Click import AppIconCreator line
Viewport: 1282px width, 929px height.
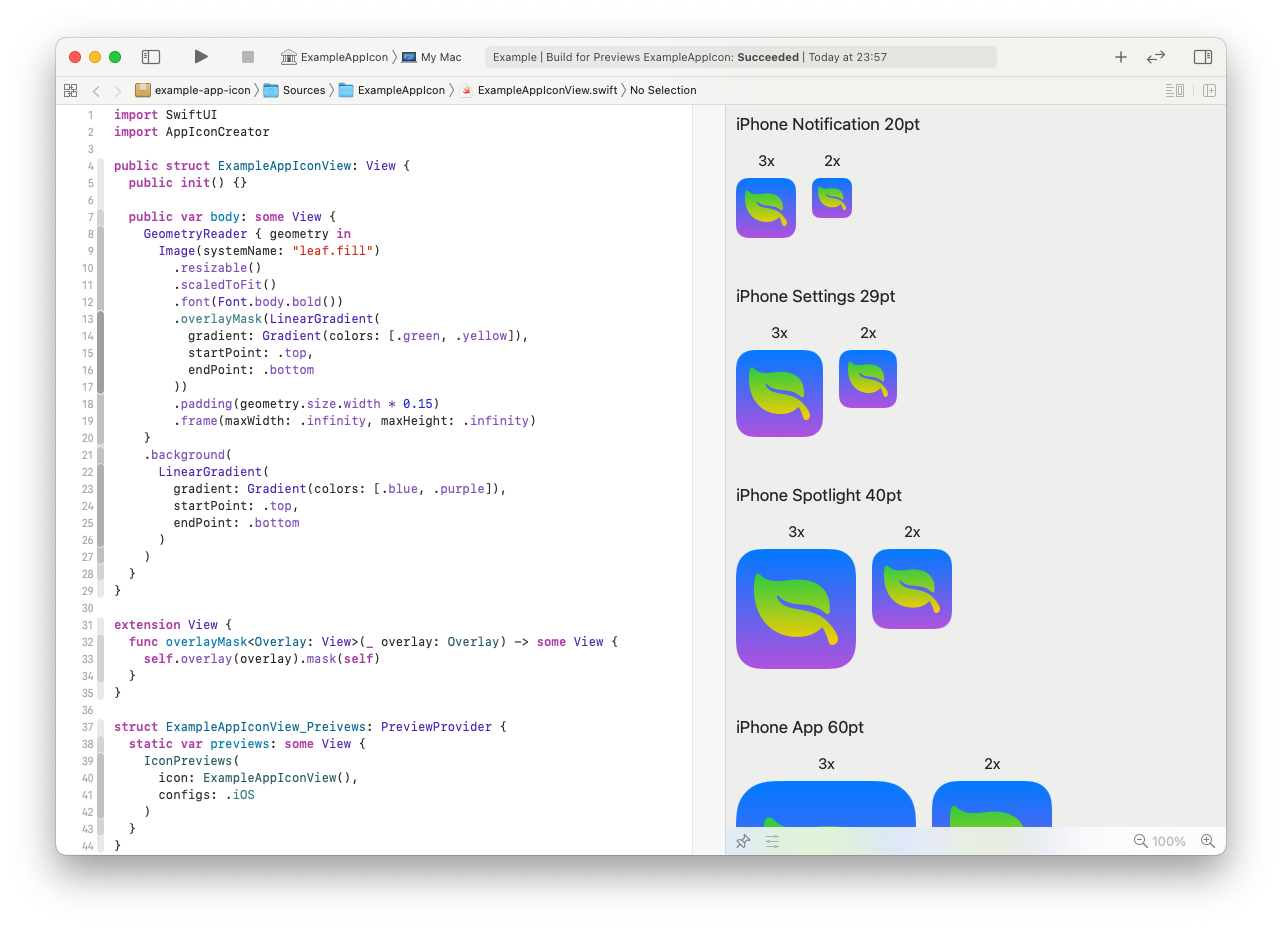(192, 132)
